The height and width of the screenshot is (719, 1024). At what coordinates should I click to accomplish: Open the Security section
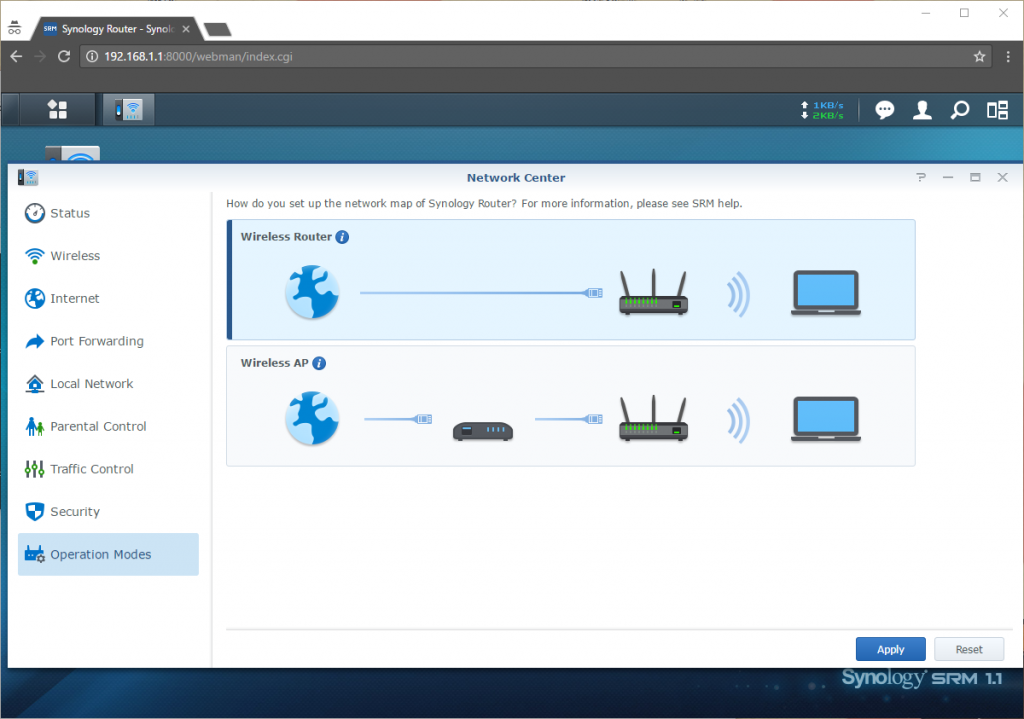click(x=108, y=512)
